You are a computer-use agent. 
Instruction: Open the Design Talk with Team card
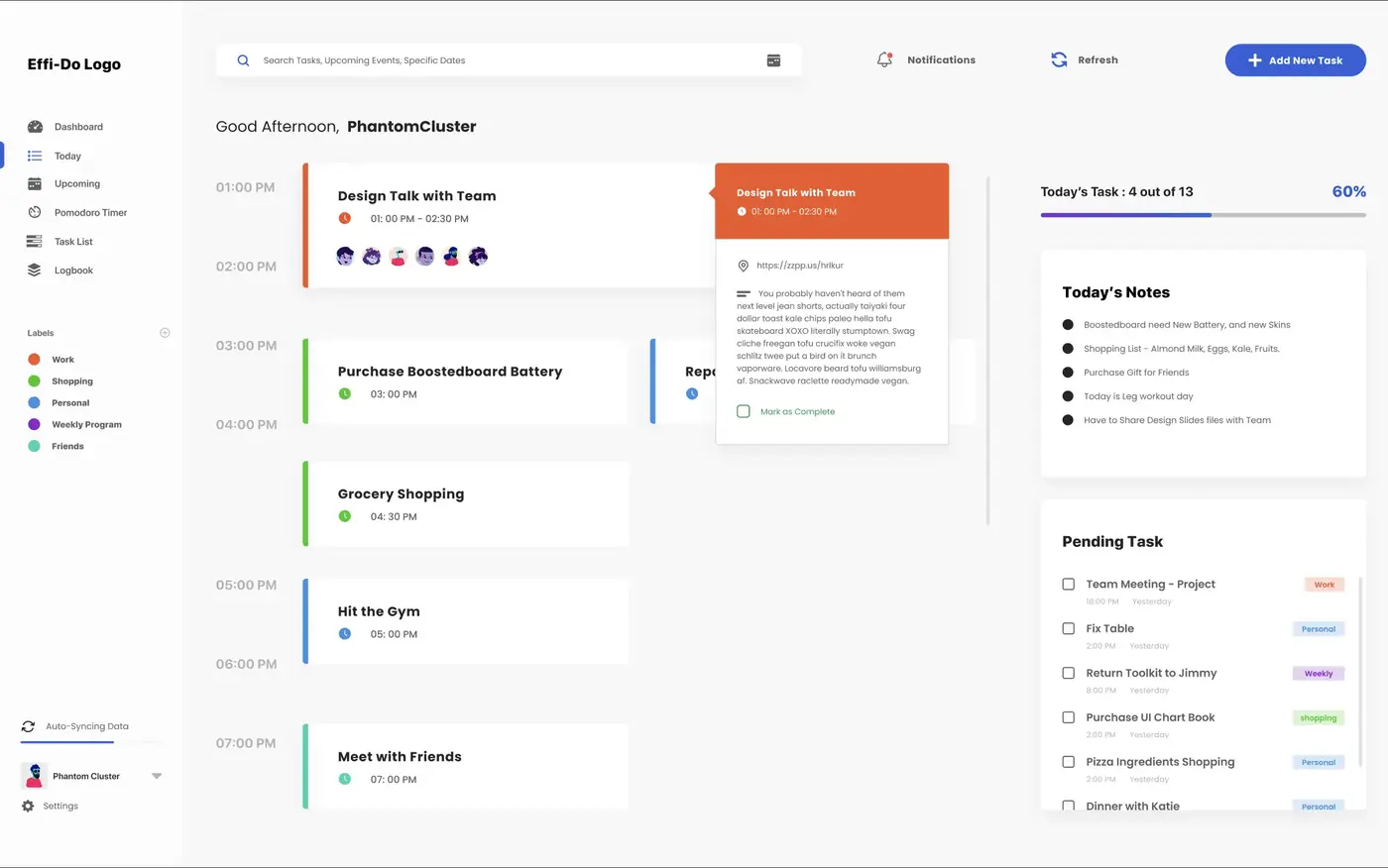pos(509,226)
